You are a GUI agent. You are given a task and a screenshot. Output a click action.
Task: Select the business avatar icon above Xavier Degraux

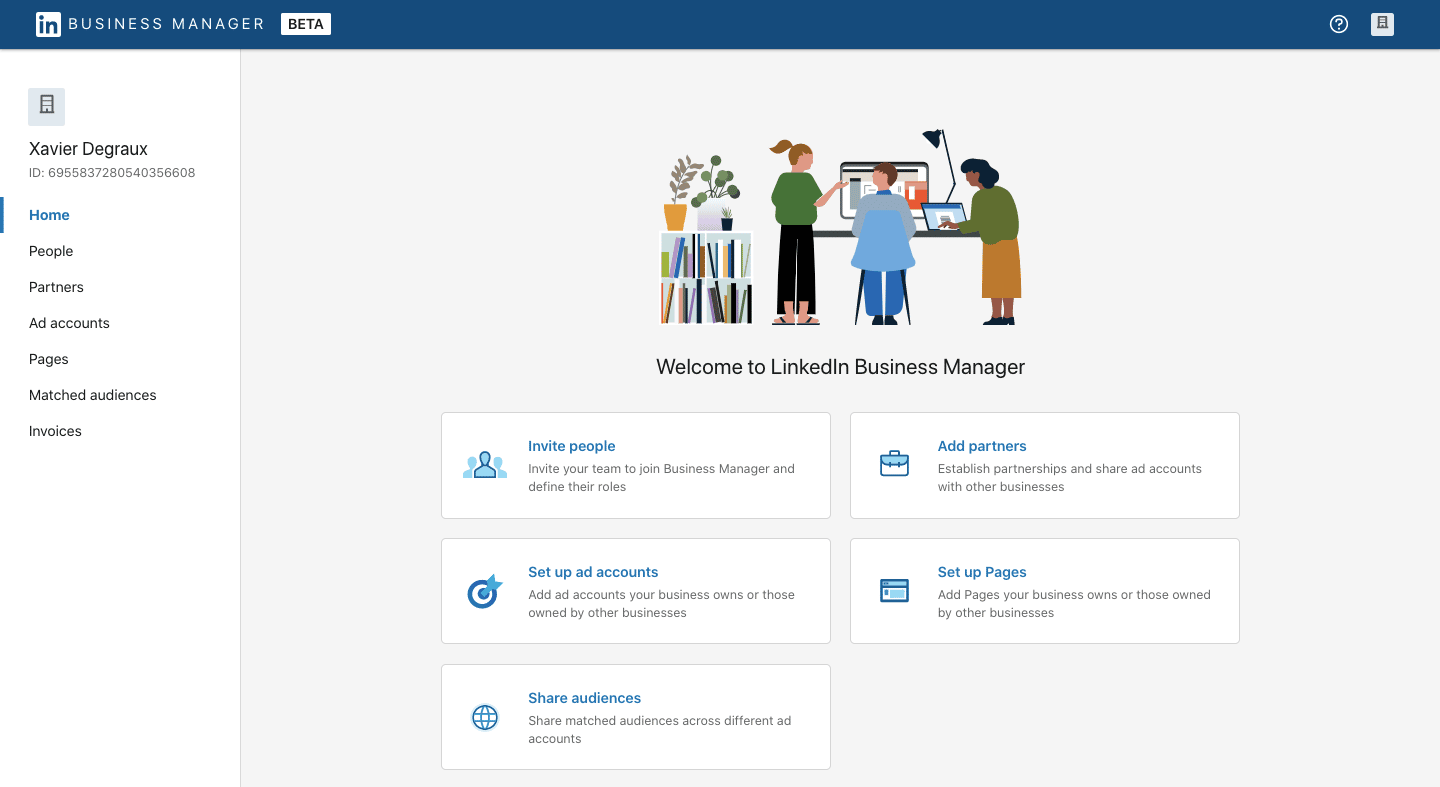46,106
